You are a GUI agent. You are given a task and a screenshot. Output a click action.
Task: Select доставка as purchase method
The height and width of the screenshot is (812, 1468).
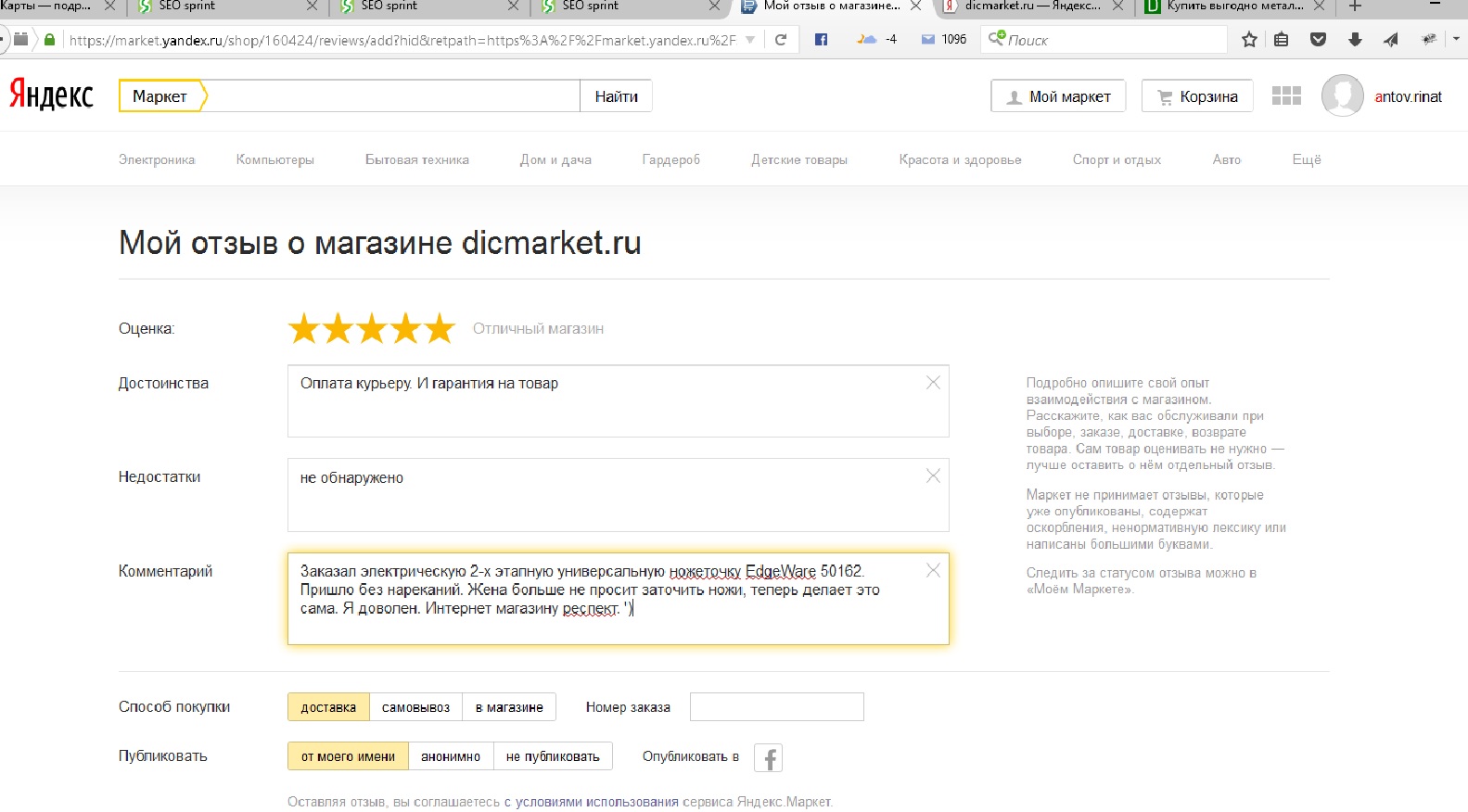pos(328,707)
